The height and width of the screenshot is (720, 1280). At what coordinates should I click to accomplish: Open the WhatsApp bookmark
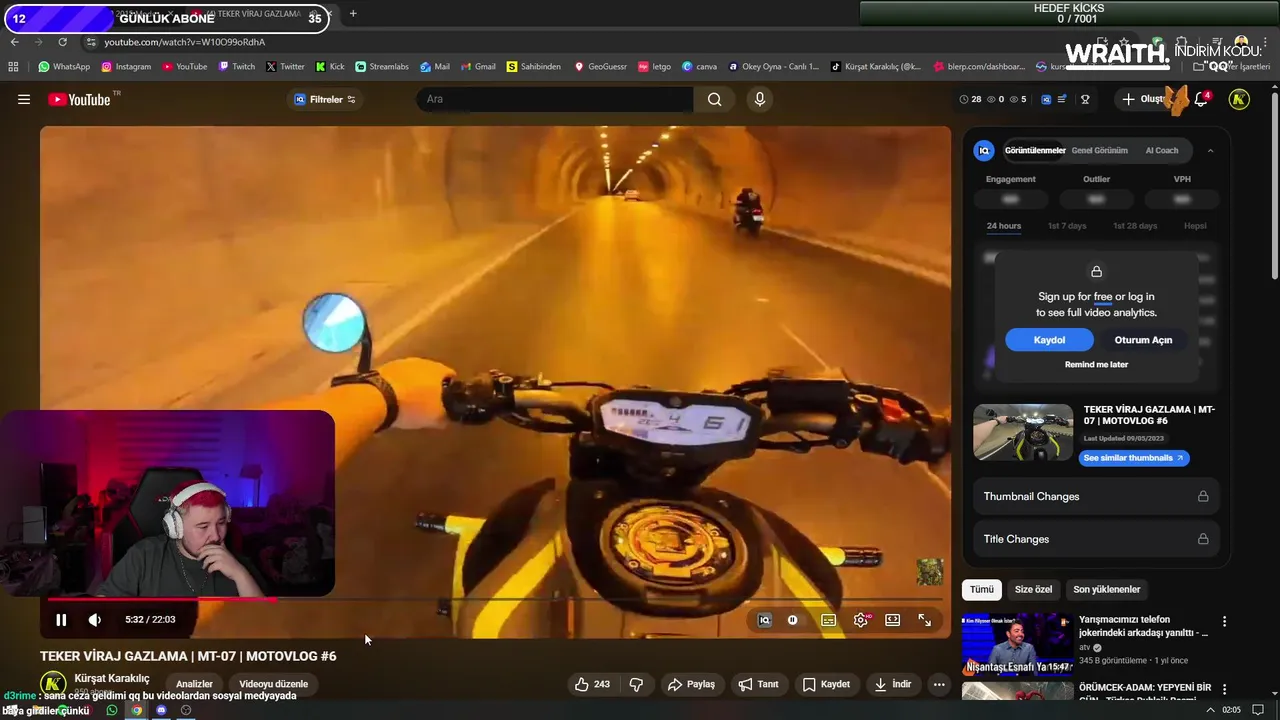[x=64, y=67]
